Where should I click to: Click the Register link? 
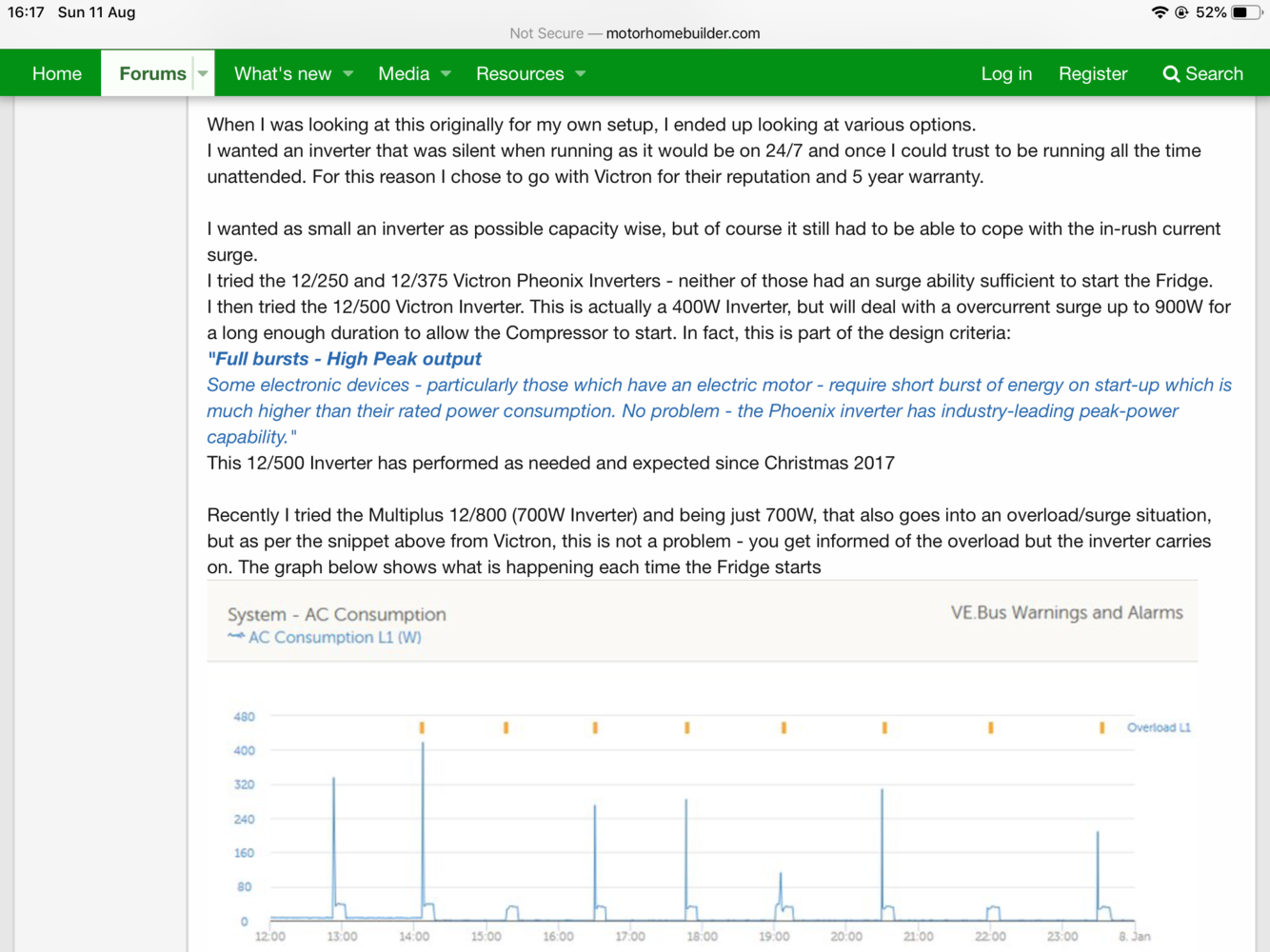point(1093,73)
